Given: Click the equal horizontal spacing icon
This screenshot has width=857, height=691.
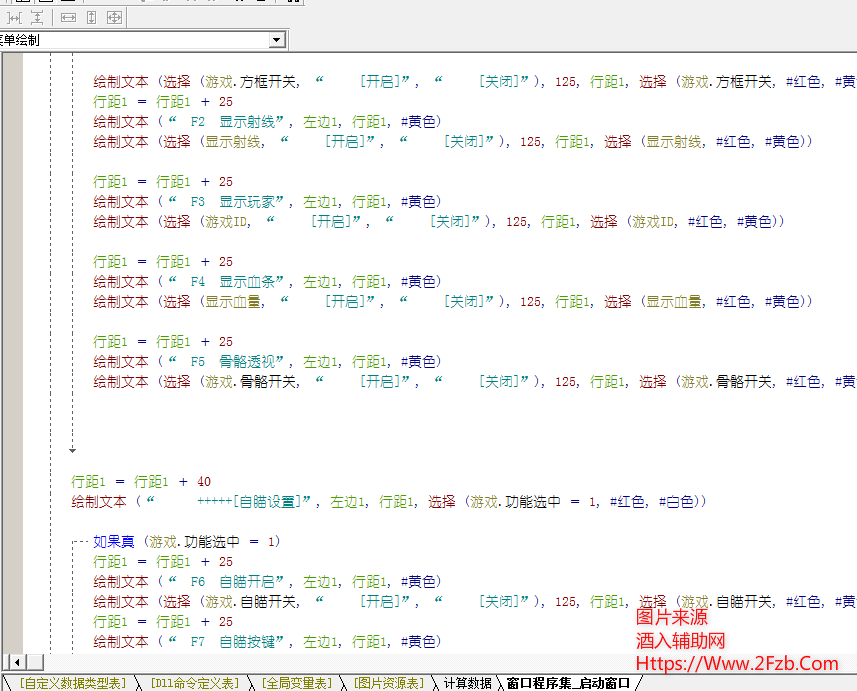Looking at the screenshot, I should click(x=14, y=18).
